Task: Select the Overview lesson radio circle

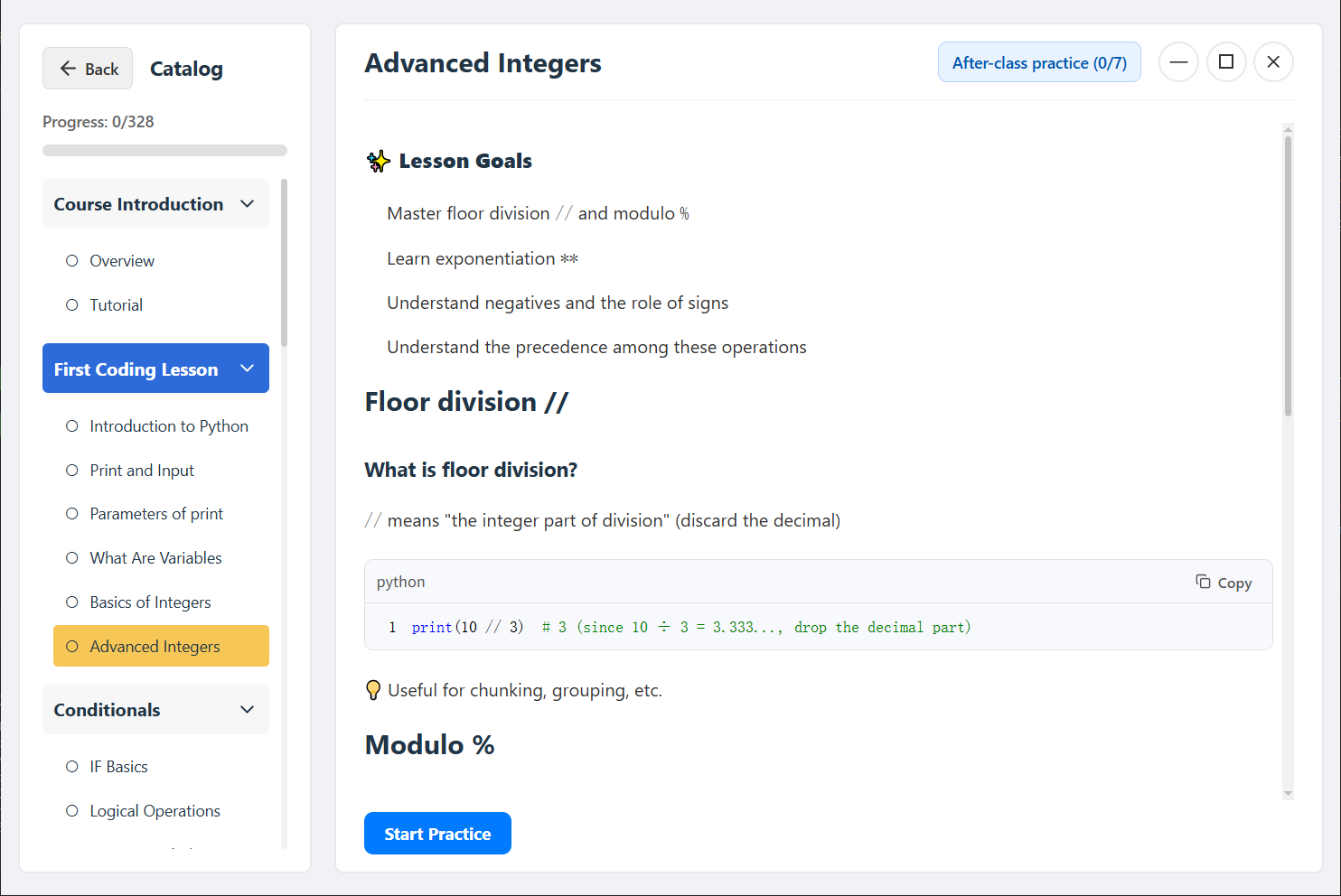Action: pos(72,261)
